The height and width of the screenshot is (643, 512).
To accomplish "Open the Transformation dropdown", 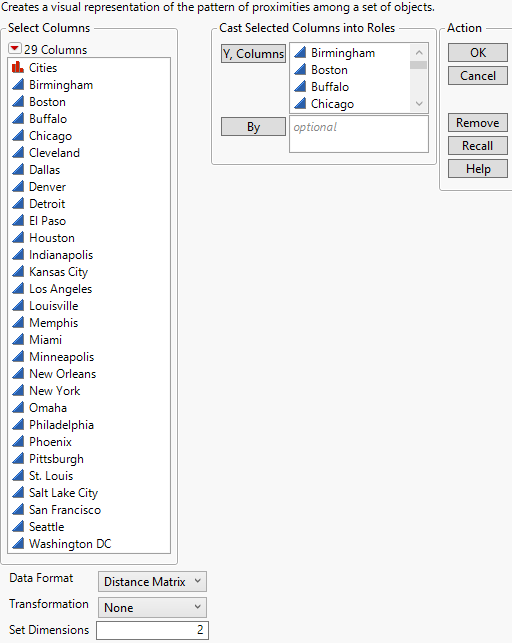I will [x=152, y=607].
